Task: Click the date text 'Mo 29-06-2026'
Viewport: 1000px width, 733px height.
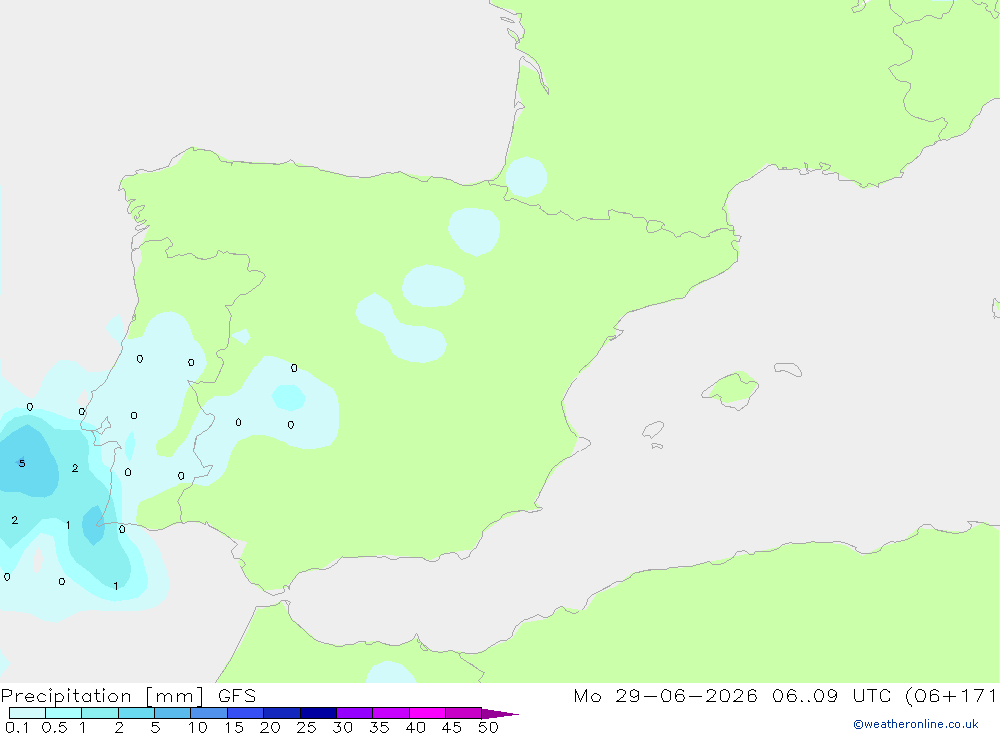Action: click(665, 696)
